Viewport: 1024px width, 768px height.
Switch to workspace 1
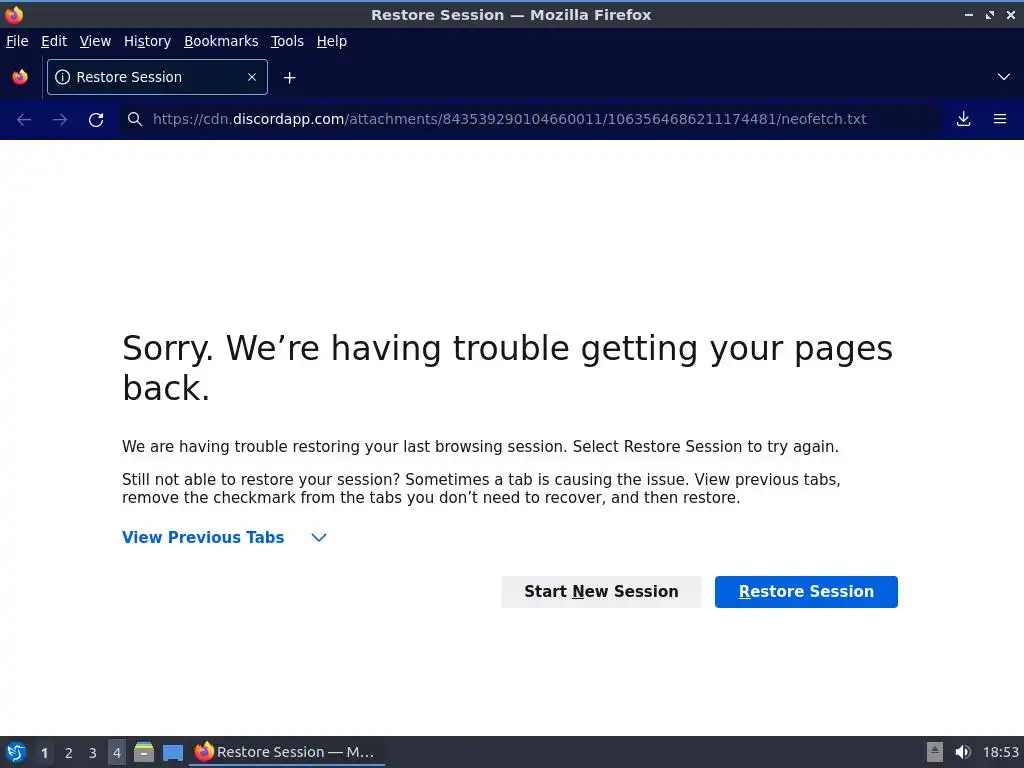coord(44,753)
